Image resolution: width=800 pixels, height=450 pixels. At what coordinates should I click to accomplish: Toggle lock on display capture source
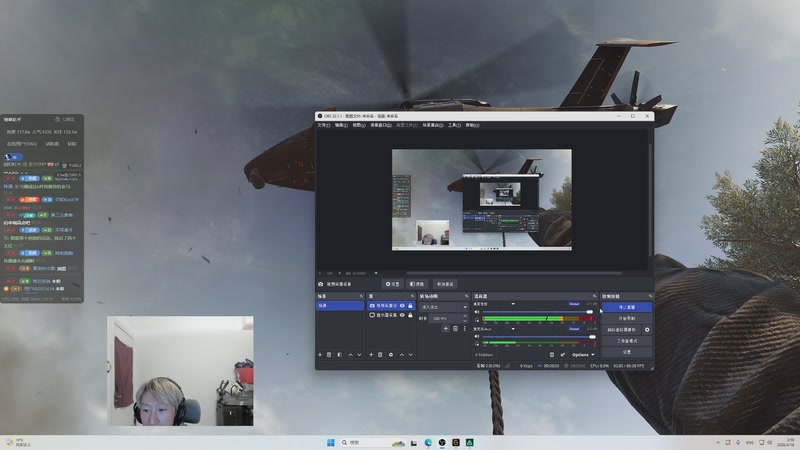410,315
